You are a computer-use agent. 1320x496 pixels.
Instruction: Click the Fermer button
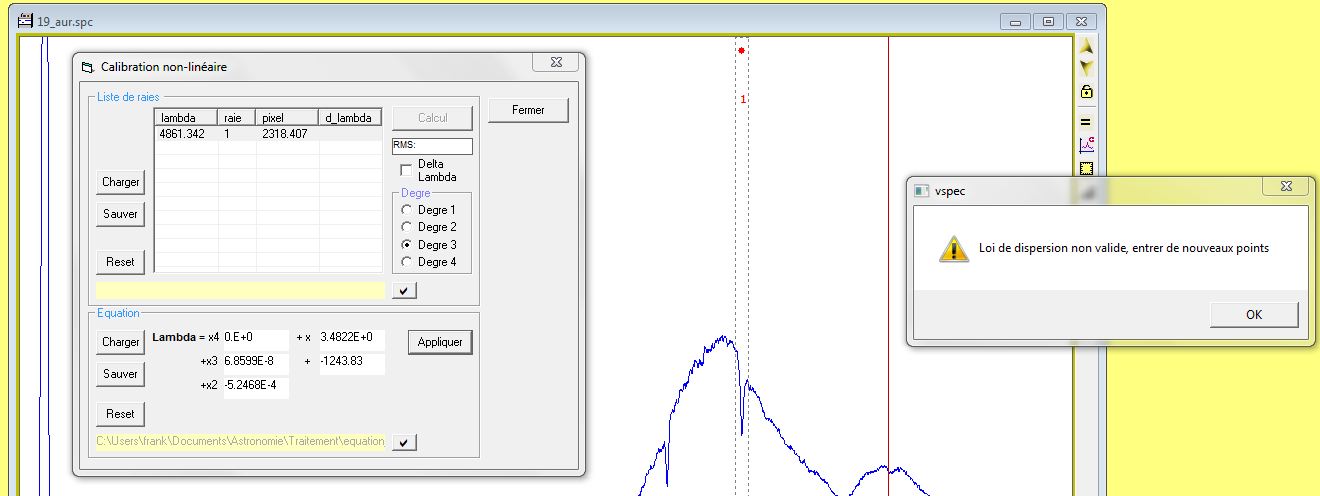pos(528,110)
